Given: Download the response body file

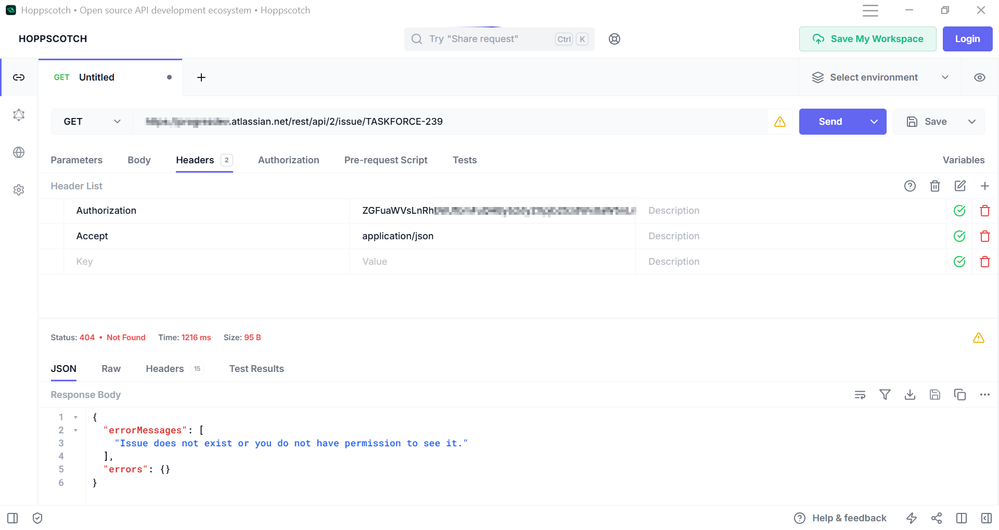Looking at the screenshot, I should (x=910, y=395).
